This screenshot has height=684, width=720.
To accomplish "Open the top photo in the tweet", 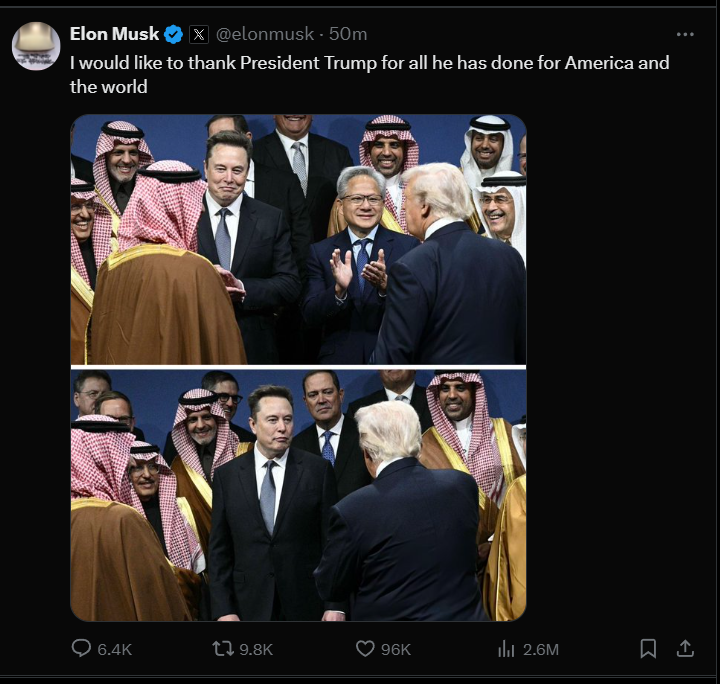I will tap(298, 239).
